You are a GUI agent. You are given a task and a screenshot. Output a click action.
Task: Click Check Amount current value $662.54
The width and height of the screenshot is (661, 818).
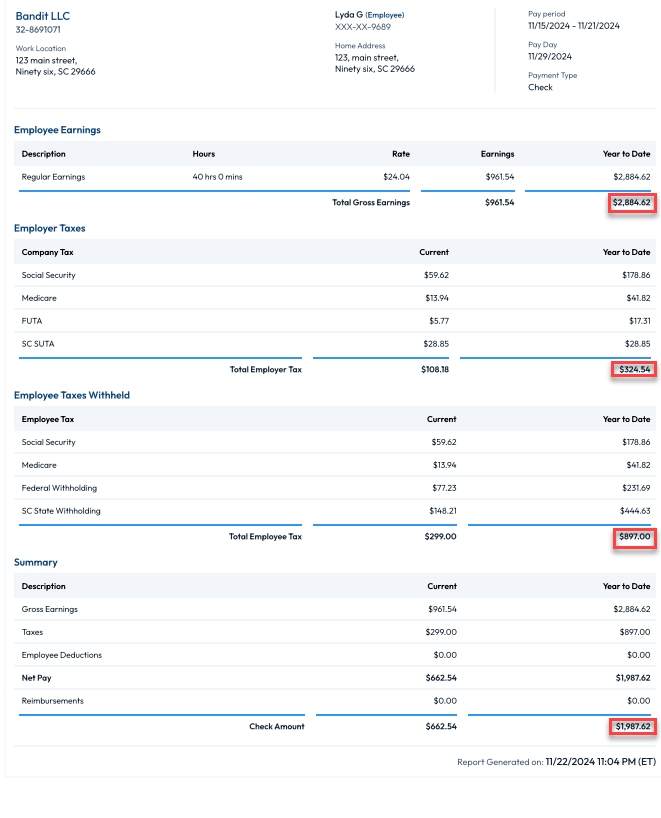pos(441,726)
